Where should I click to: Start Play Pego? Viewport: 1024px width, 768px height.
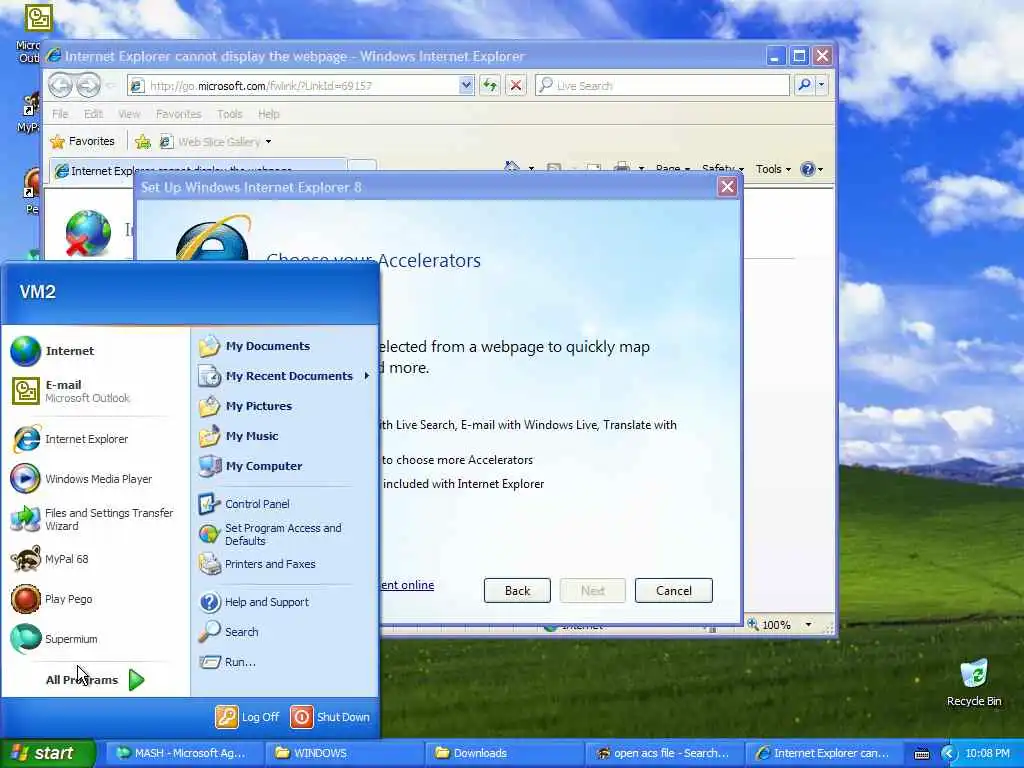point(52,599)
